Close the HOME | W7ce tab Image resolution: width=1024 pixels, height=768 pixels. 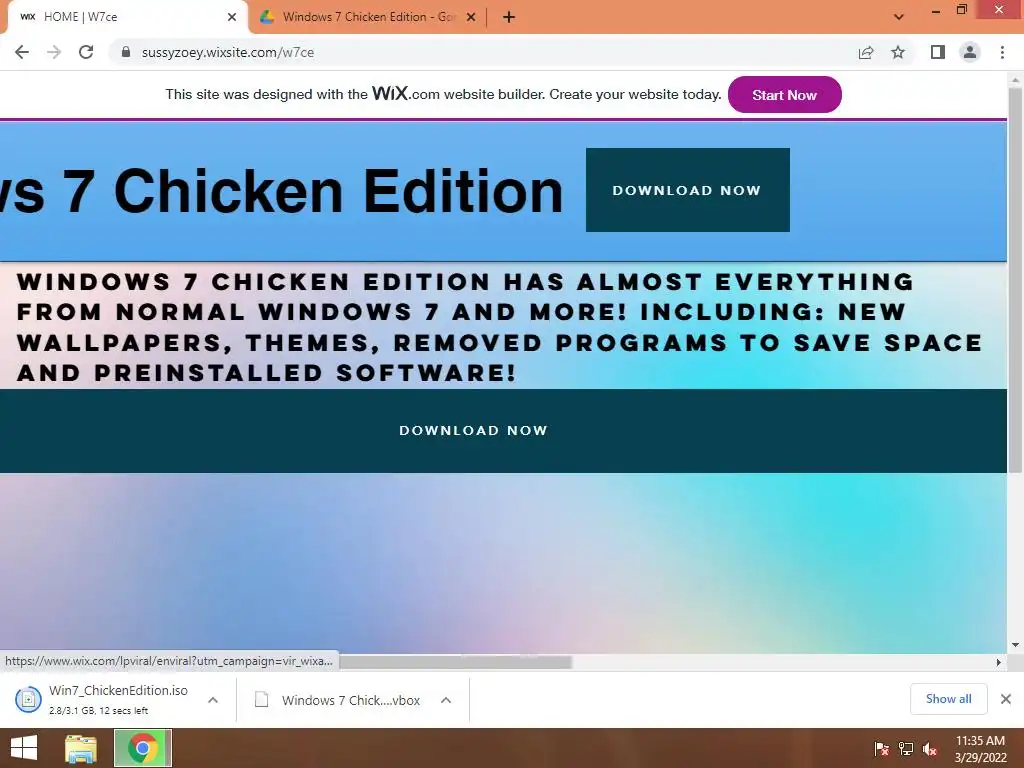coord(232,17)
